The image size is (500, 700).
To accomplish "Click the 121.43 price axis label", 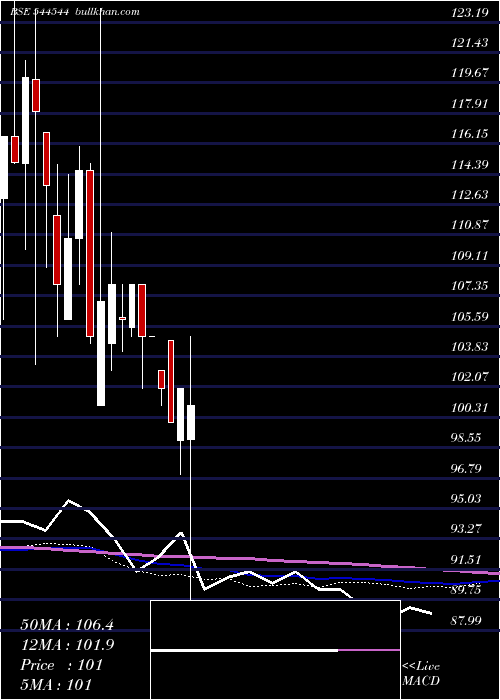I will click(470, 43).
